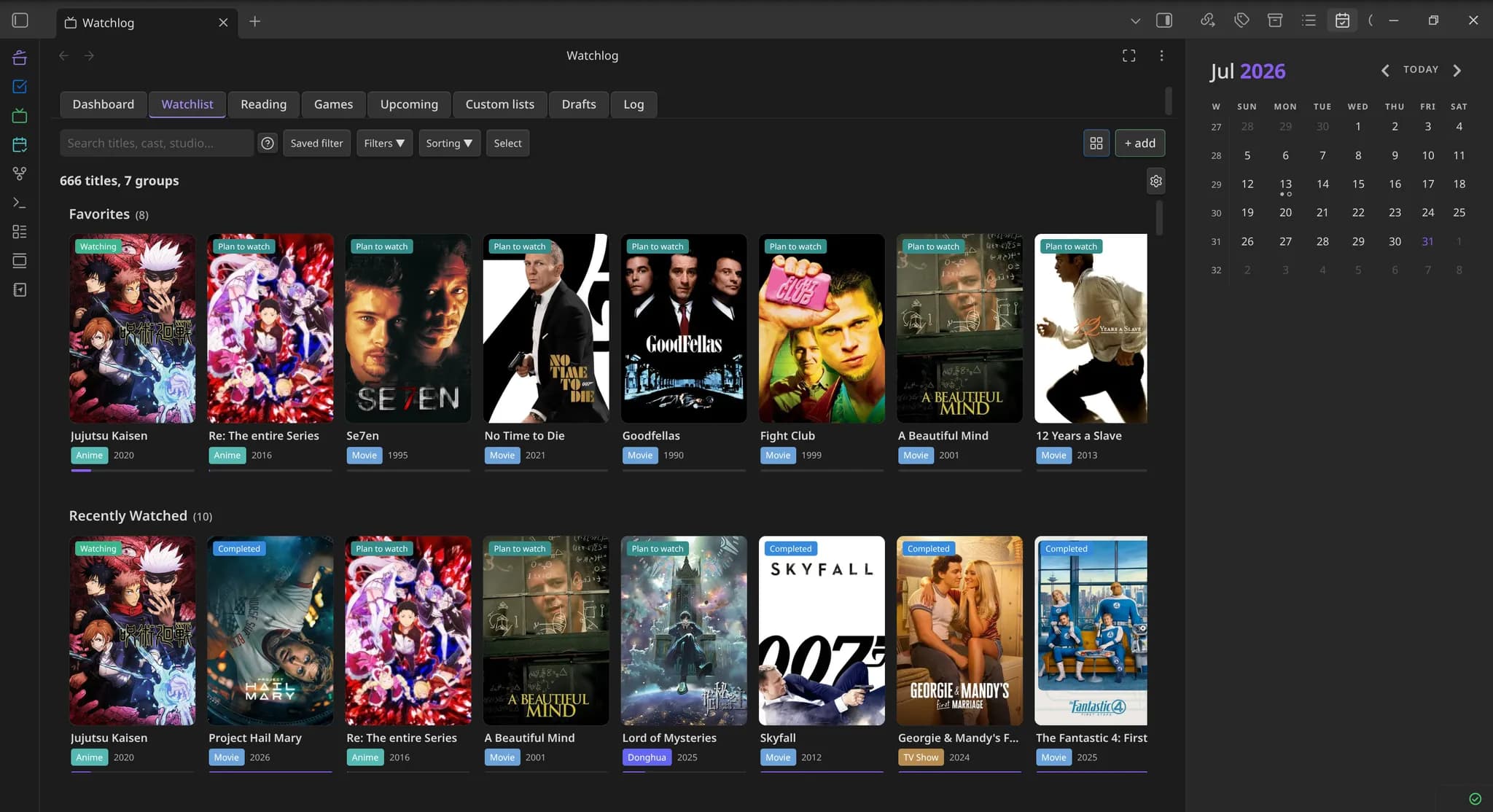The image size is (1493, 812).
Task: Open the graph view ribbon icon
Action: coord(20,173)
